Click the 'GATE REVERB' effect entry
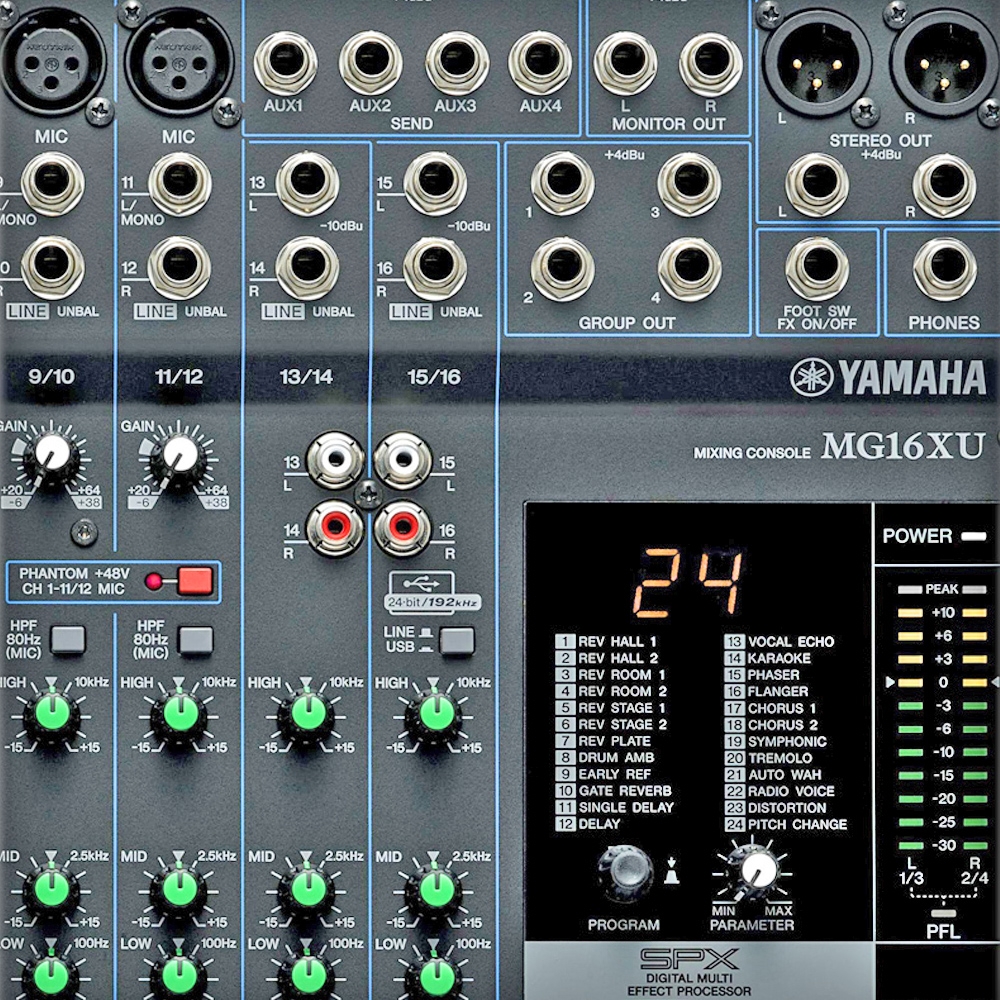The height and width of the screenshot is (1000, 1000). pyautogui.click(x=614, y=791)
